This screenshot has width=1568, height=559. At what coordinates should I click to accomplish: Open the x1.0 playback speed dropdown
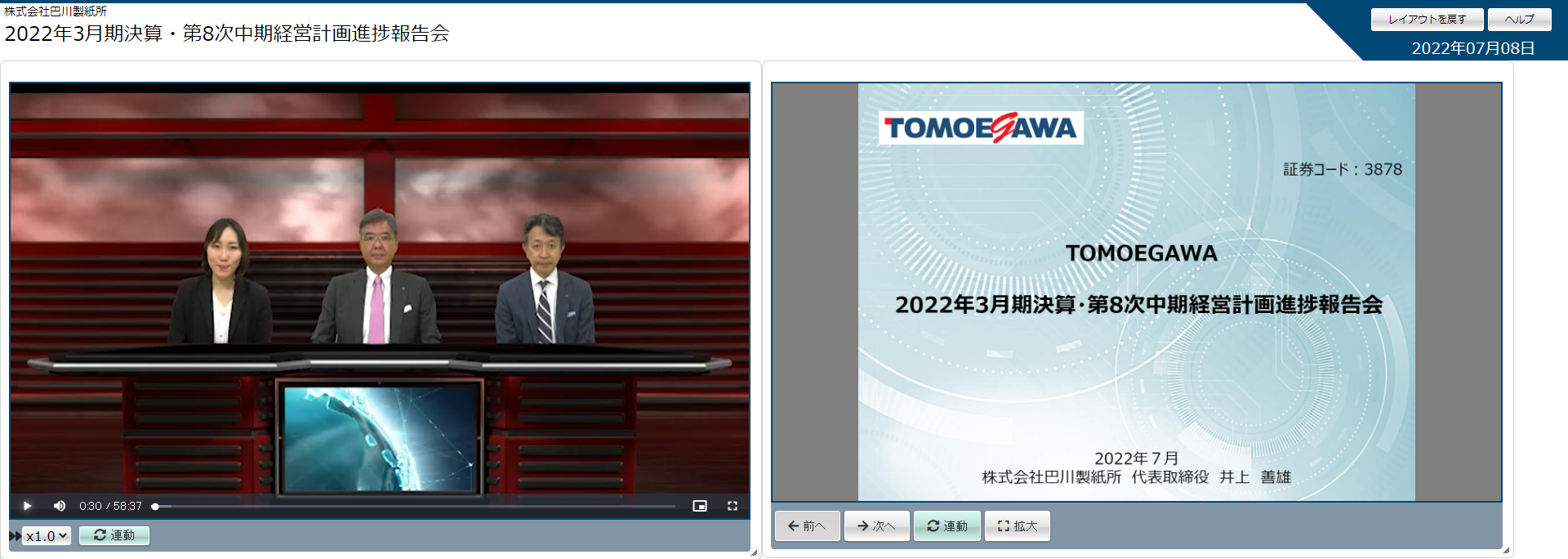tap(47, 536)
